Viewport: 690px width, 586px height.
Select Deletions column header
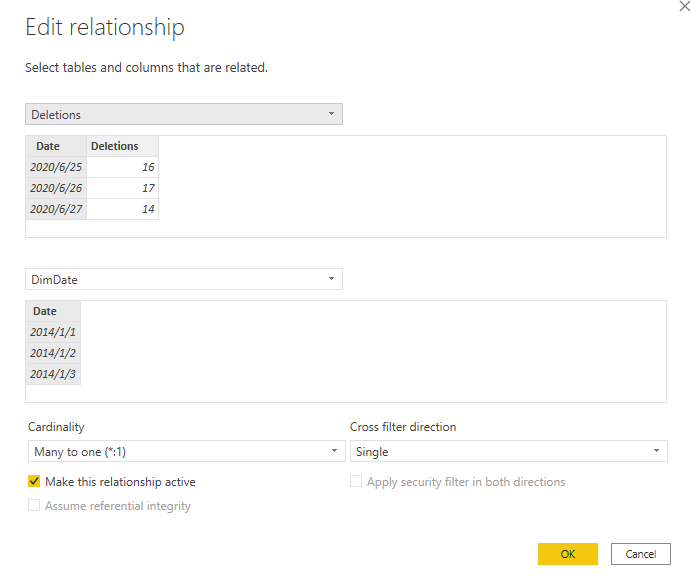coord(123,146)
